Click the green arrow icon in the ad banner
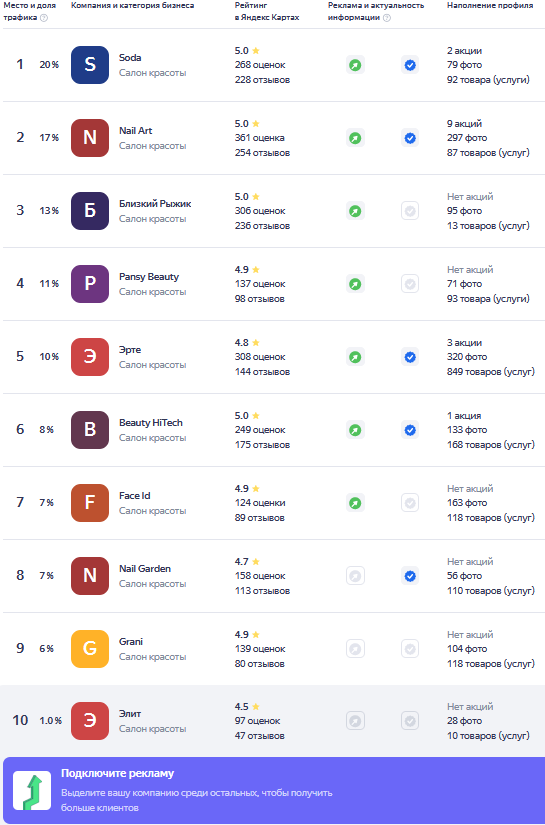The image size is (545, 825). click(x=32, y=790)
